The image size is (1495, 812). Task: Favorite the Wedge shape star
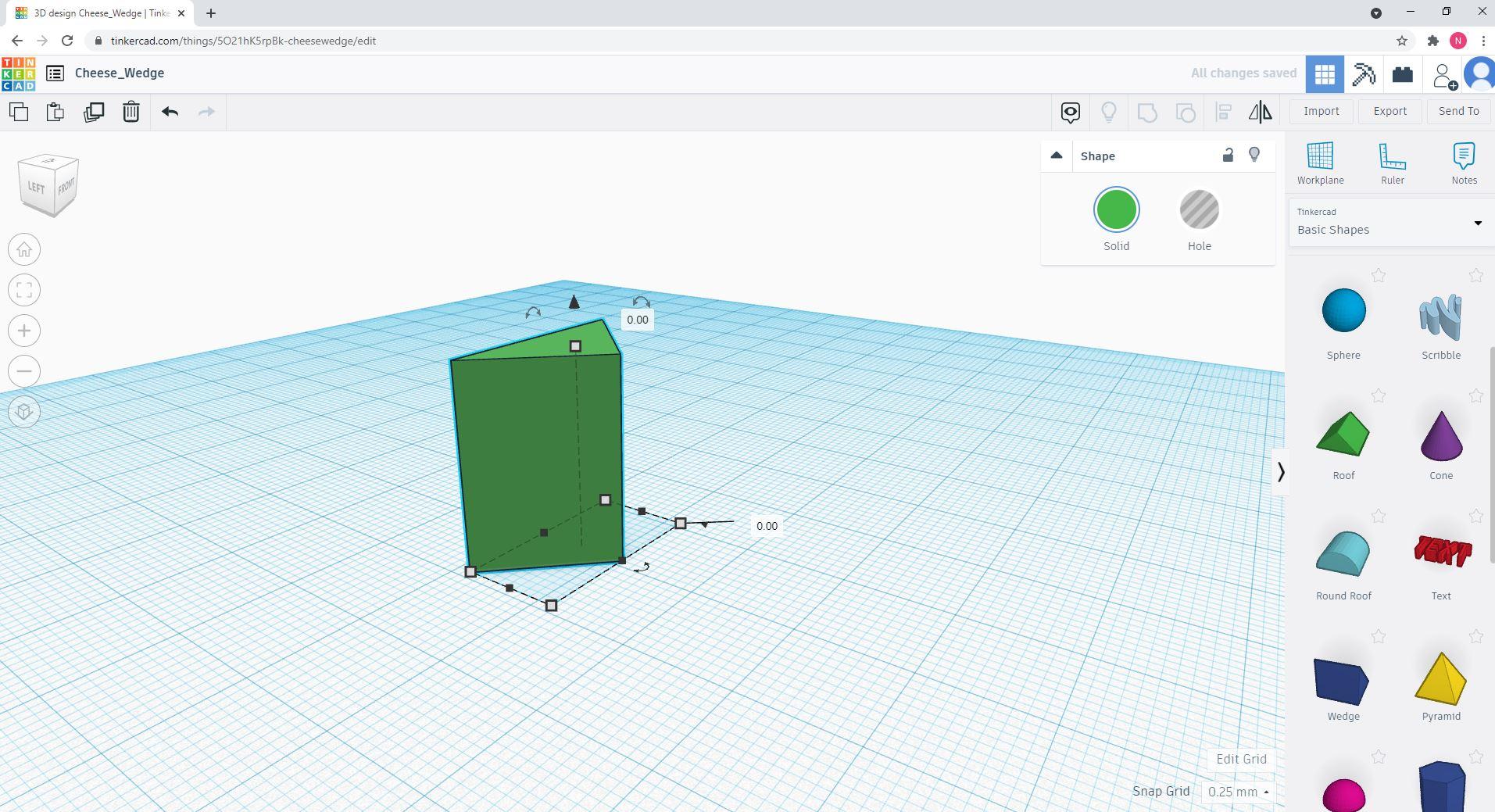pos(1379,637)
